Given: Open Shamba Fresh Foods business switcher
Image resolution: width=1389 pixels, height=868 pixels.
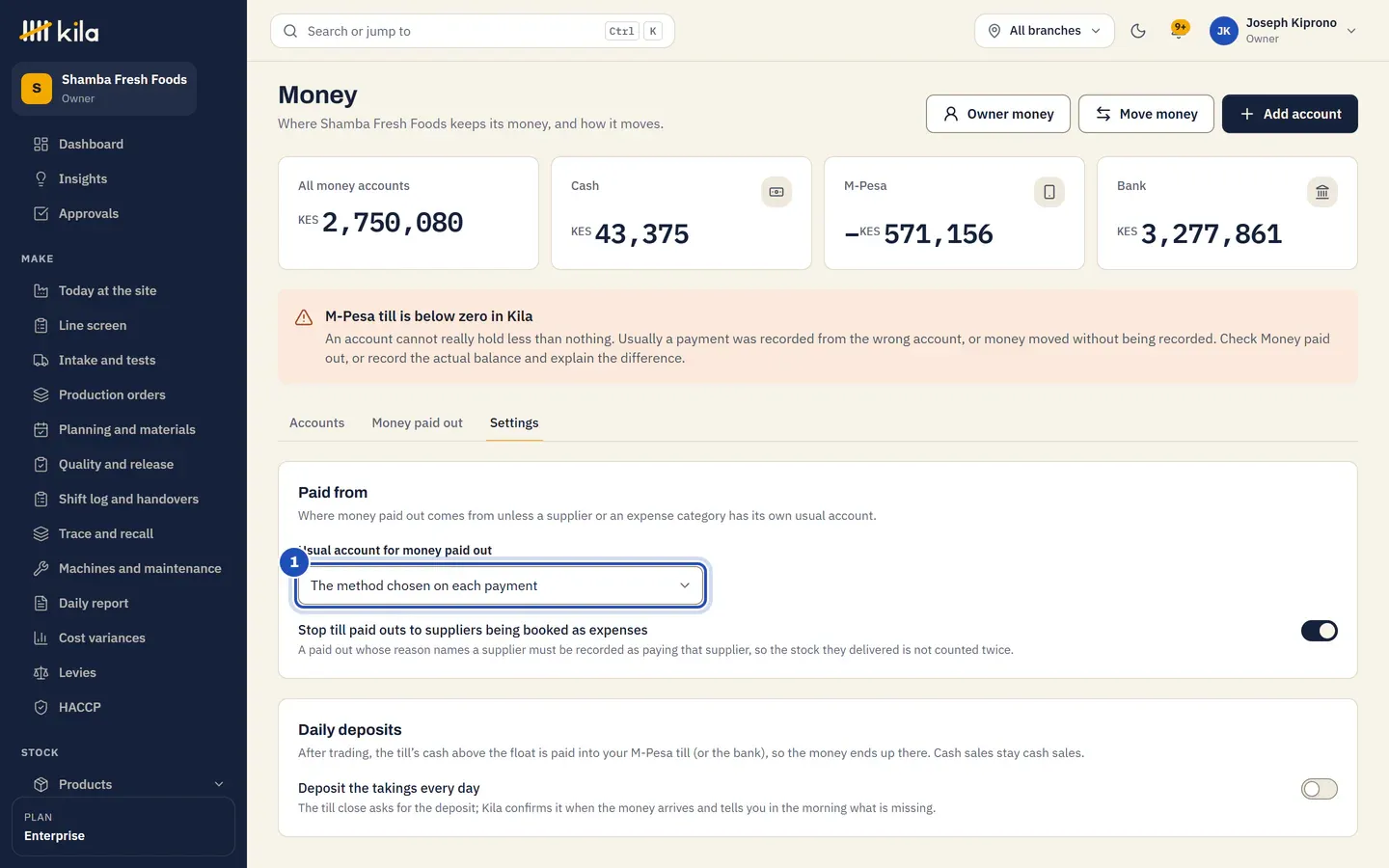Looking at the screenshot, I should 104,89.
